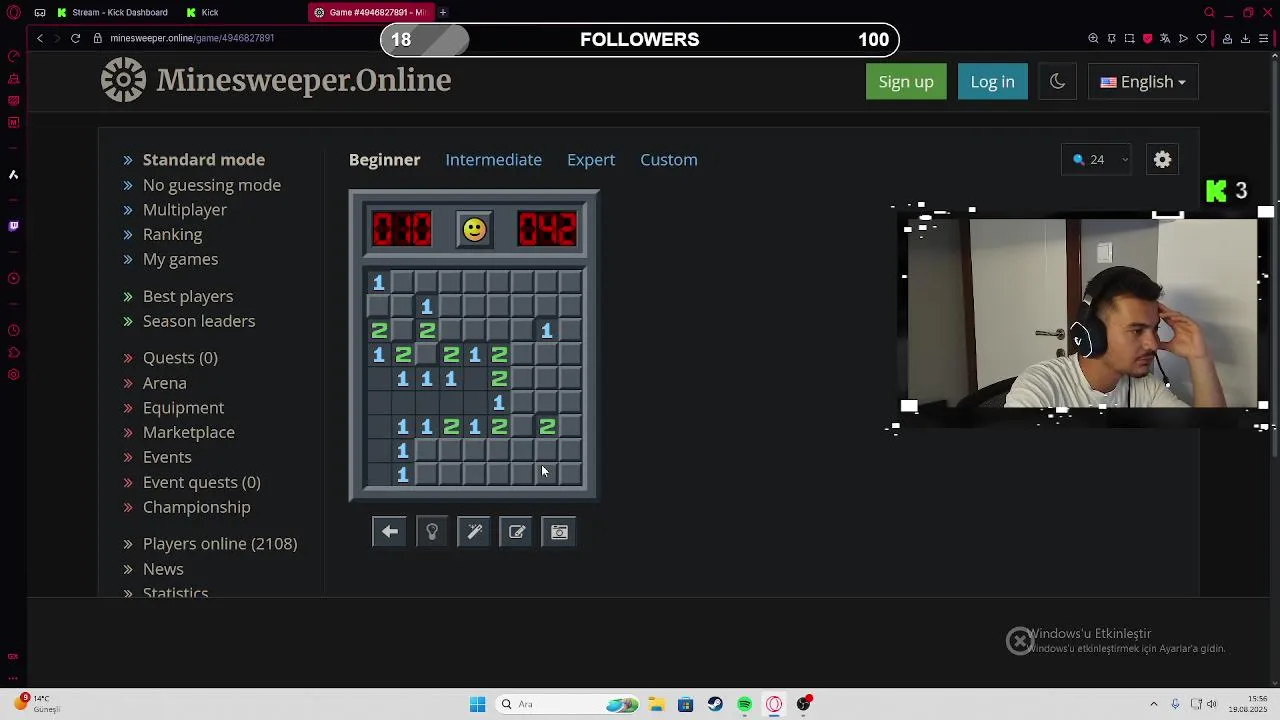
Task: Open Equipment in the sidebar
Action: click(183, 408)
